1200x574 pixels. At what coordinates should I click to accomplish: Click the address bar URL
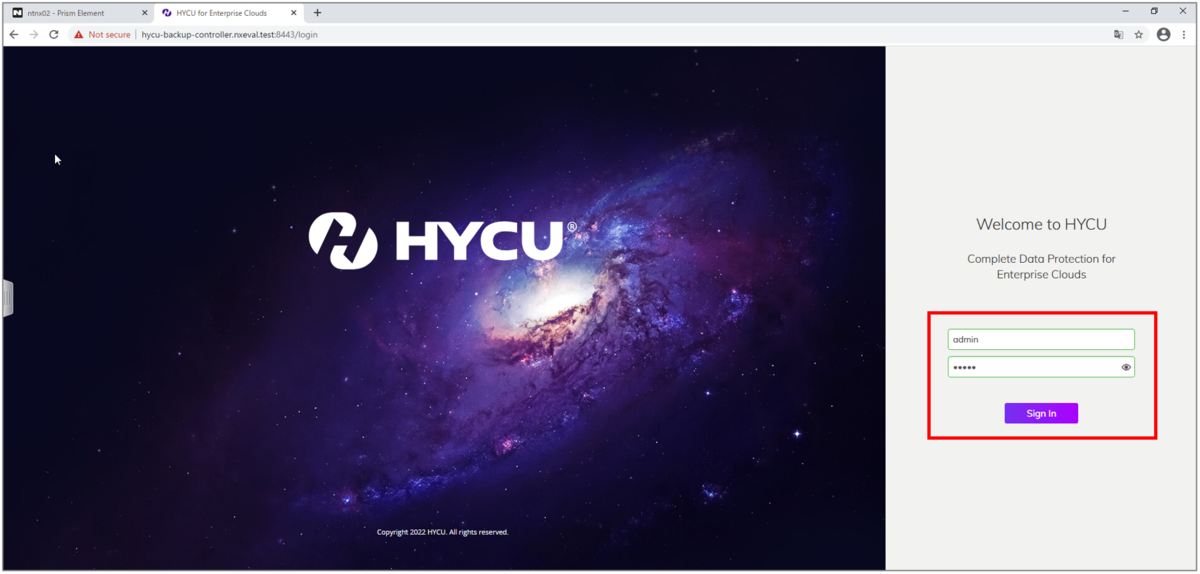[229, 34]
